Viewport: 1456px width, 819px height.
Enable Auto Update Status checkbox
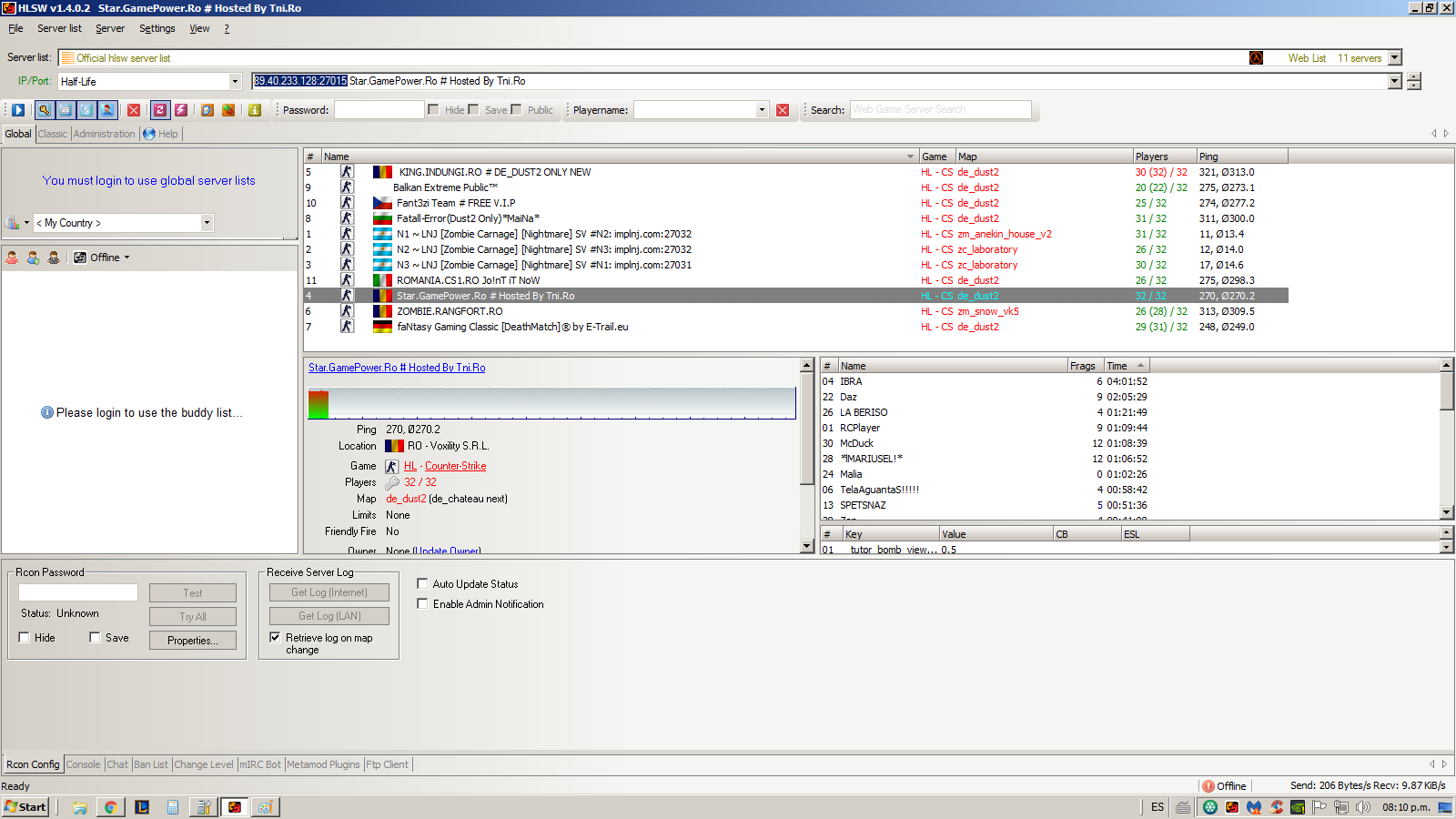(x=422, y=583)
